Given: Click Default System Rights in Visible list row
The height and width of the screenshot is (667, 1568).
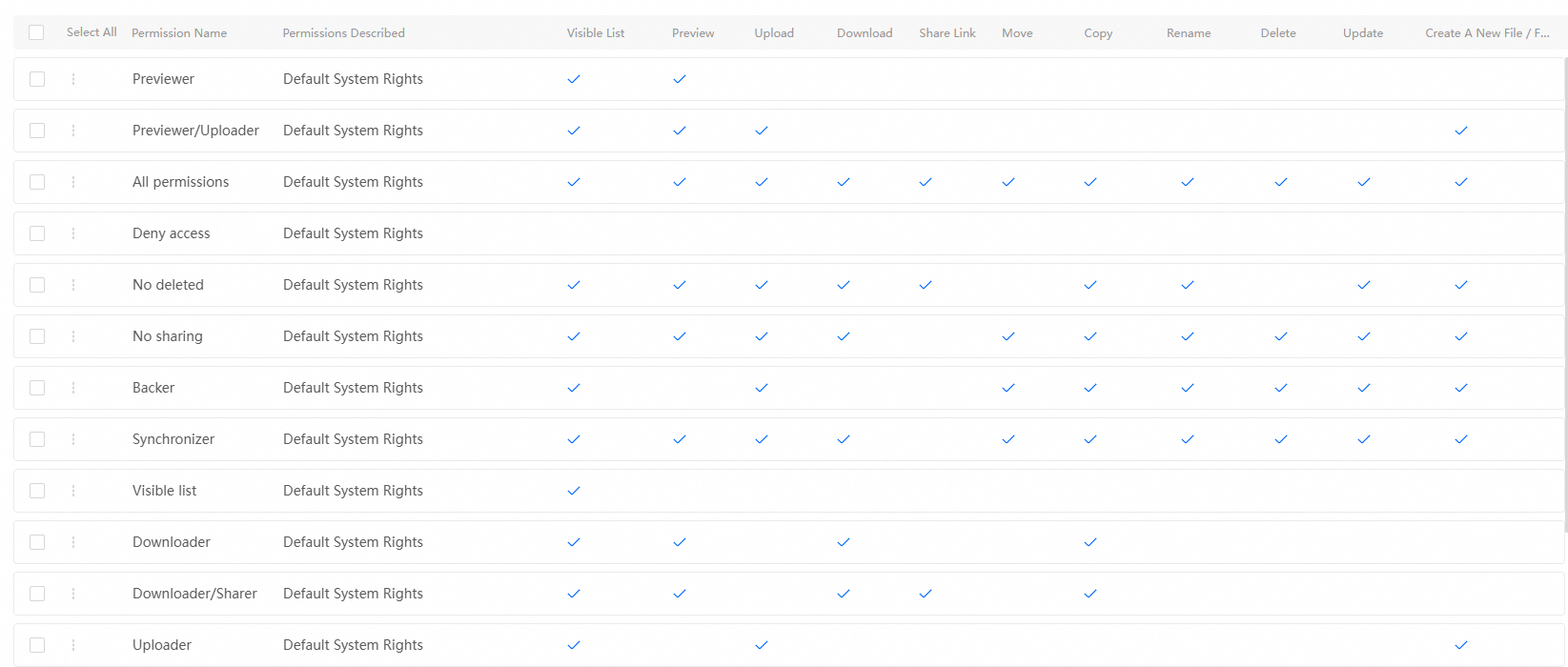Looking at the screenshot, I should pyautogui.click(x=353, y=491).
